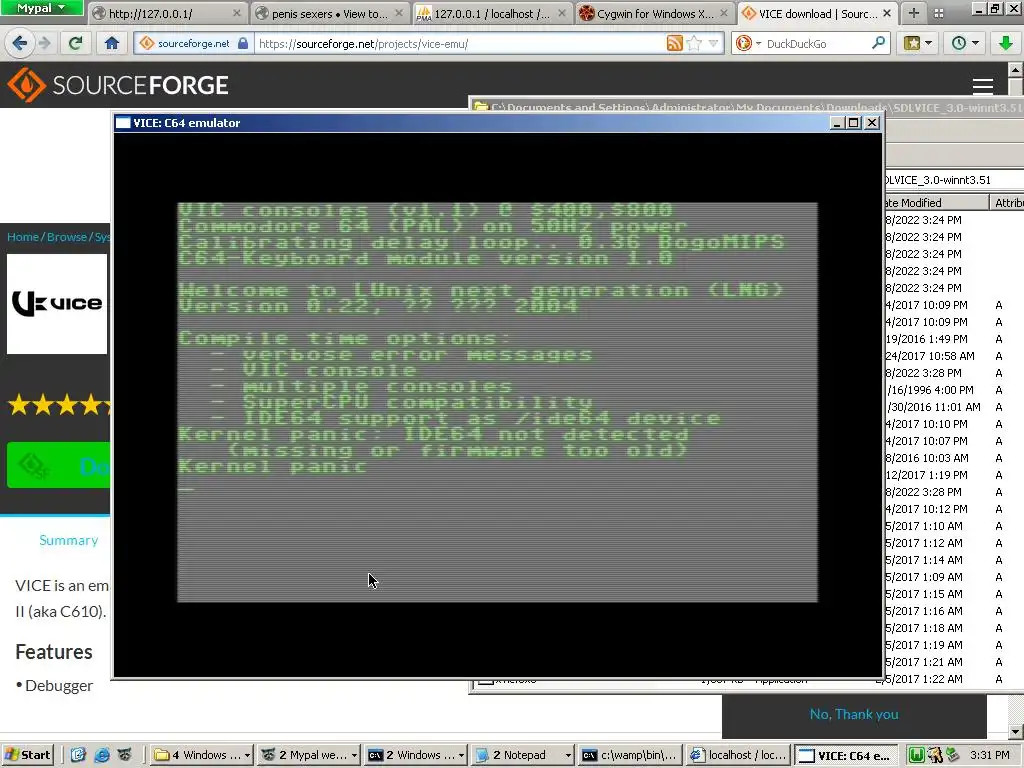This screenshot has height=768, width=1024.
Task: Click the page scrollbar up arrow
Action: (x=1016, y=70)
